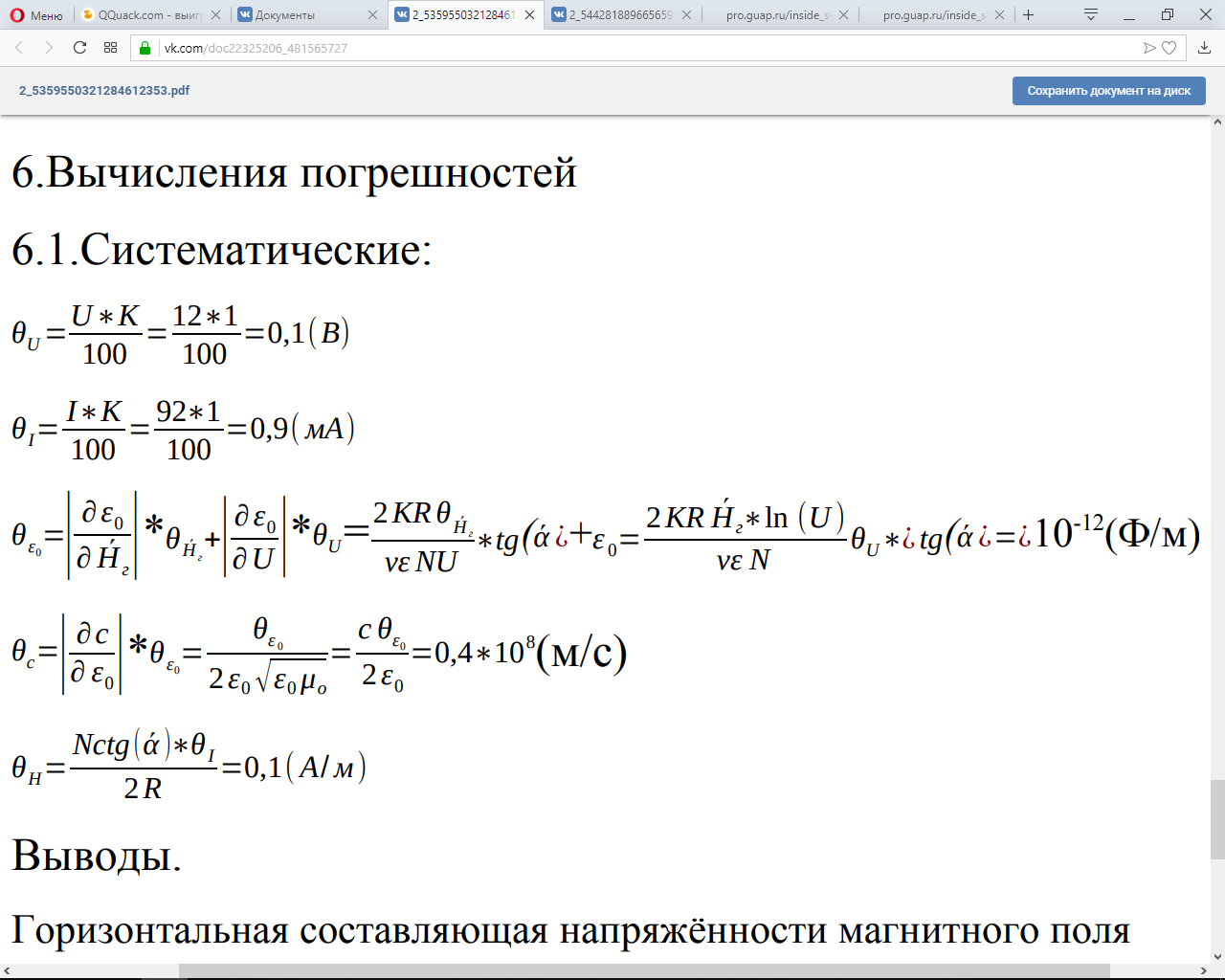Viewport: 1225px width, 980px height.
Task: Go forward to the next page
Action: coord(49,48)
